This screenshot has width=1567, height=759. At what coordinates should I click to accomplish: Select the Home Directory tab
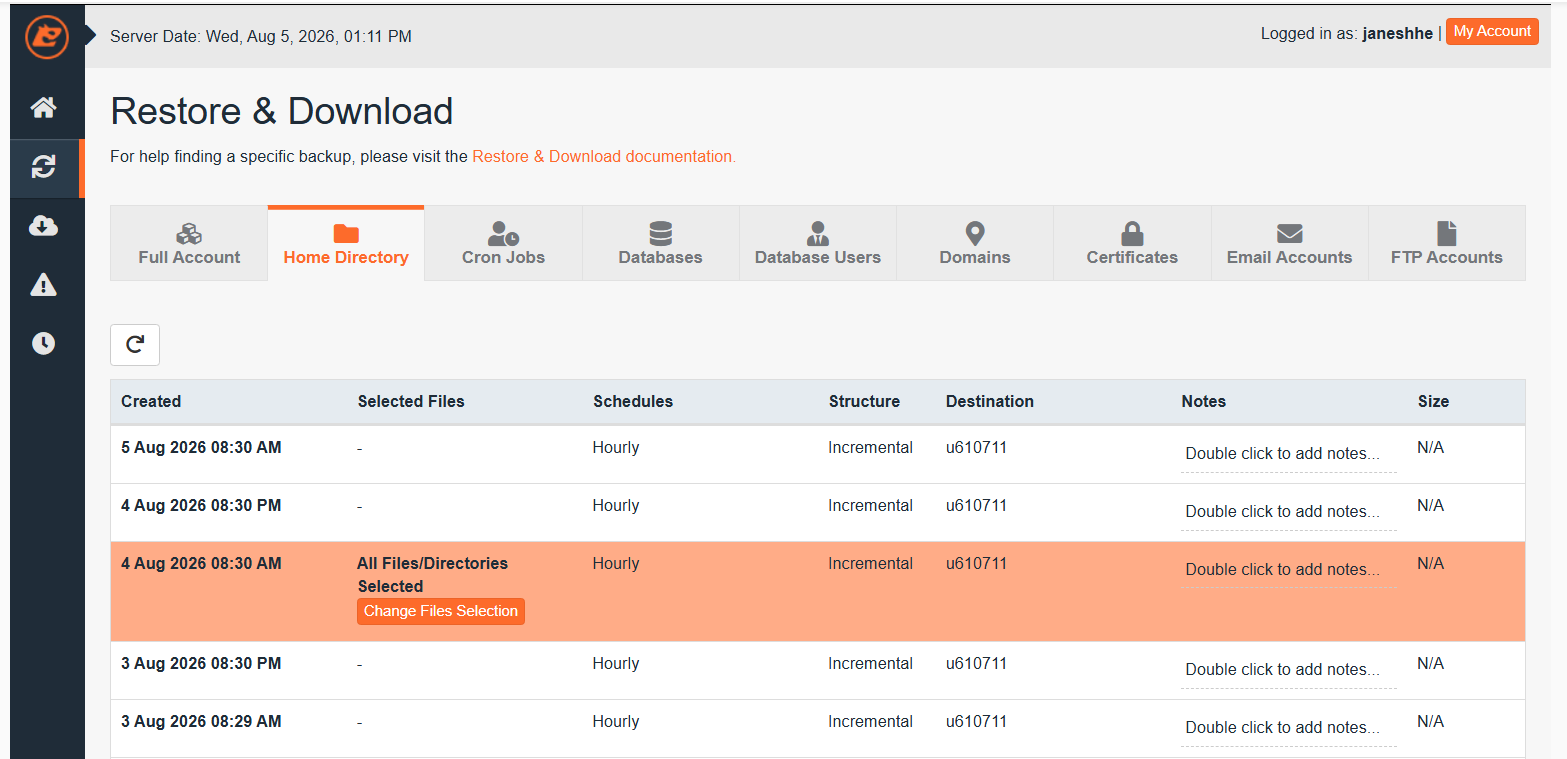click(346, 243)
